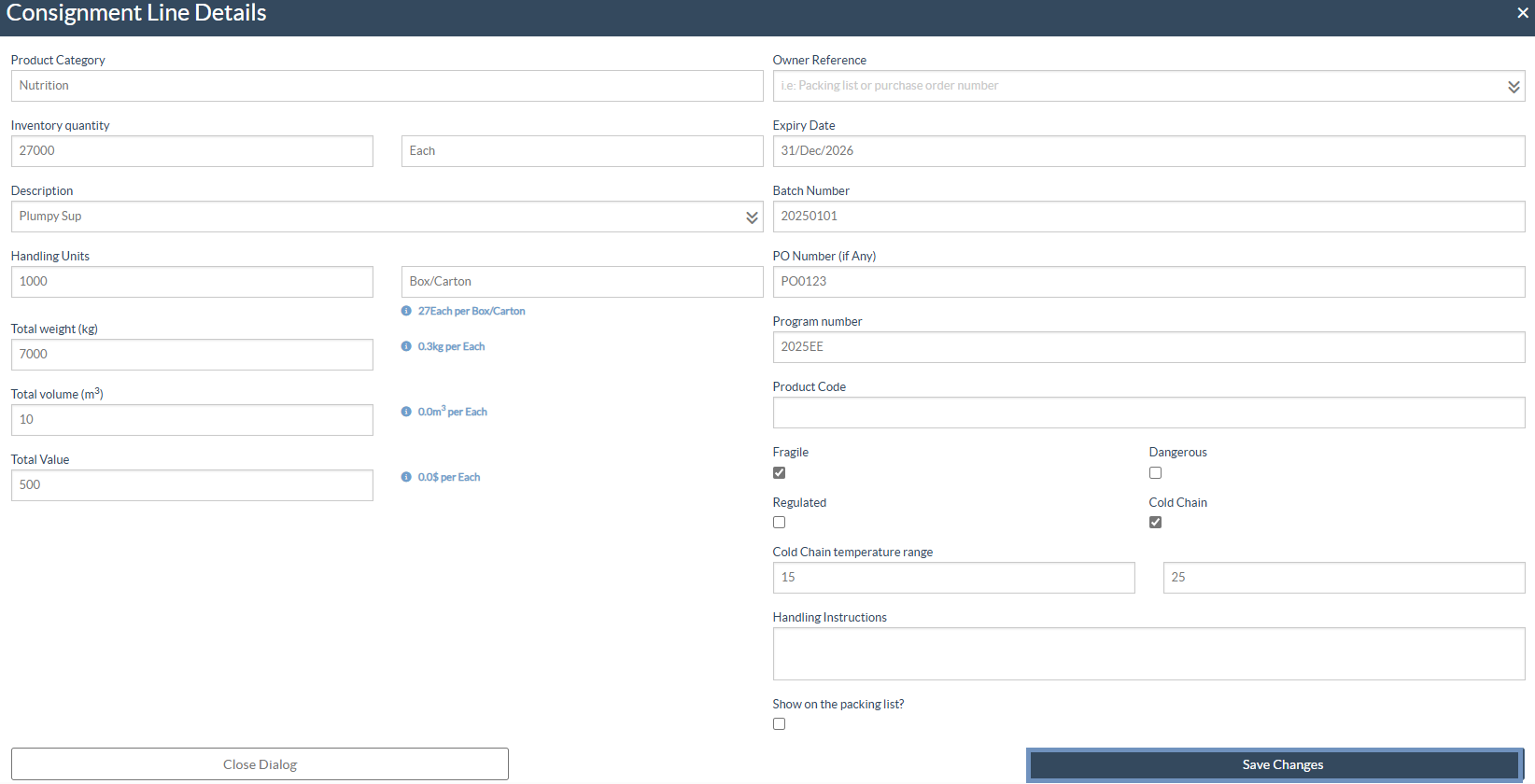Open the Description dropdown chevron
This screenshot has height=784, width=1535.
pyautogui.click(x=751, y=217)
